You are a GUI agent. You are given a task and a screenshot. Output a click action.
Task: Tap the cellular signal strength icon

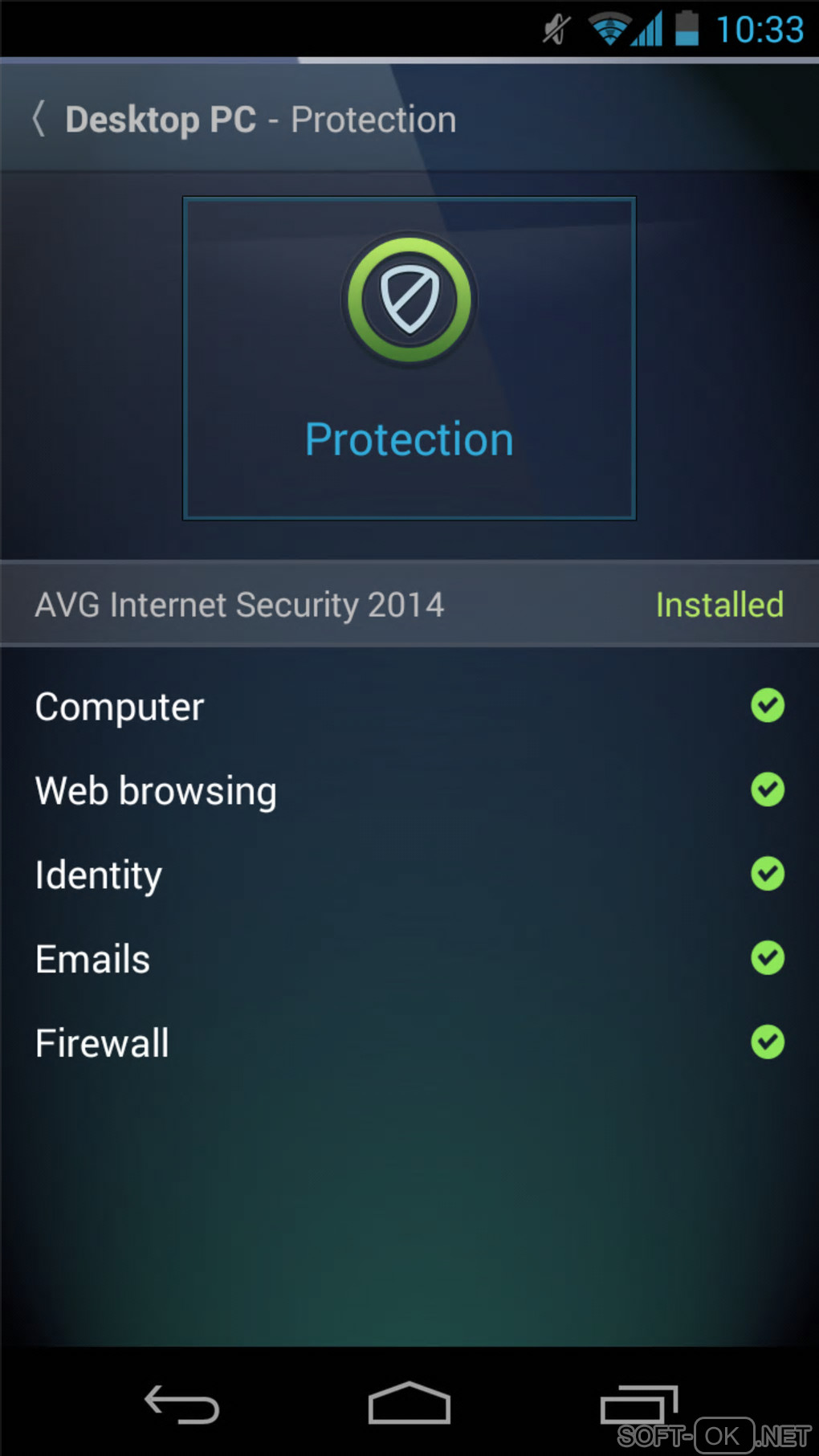point(647,30)
